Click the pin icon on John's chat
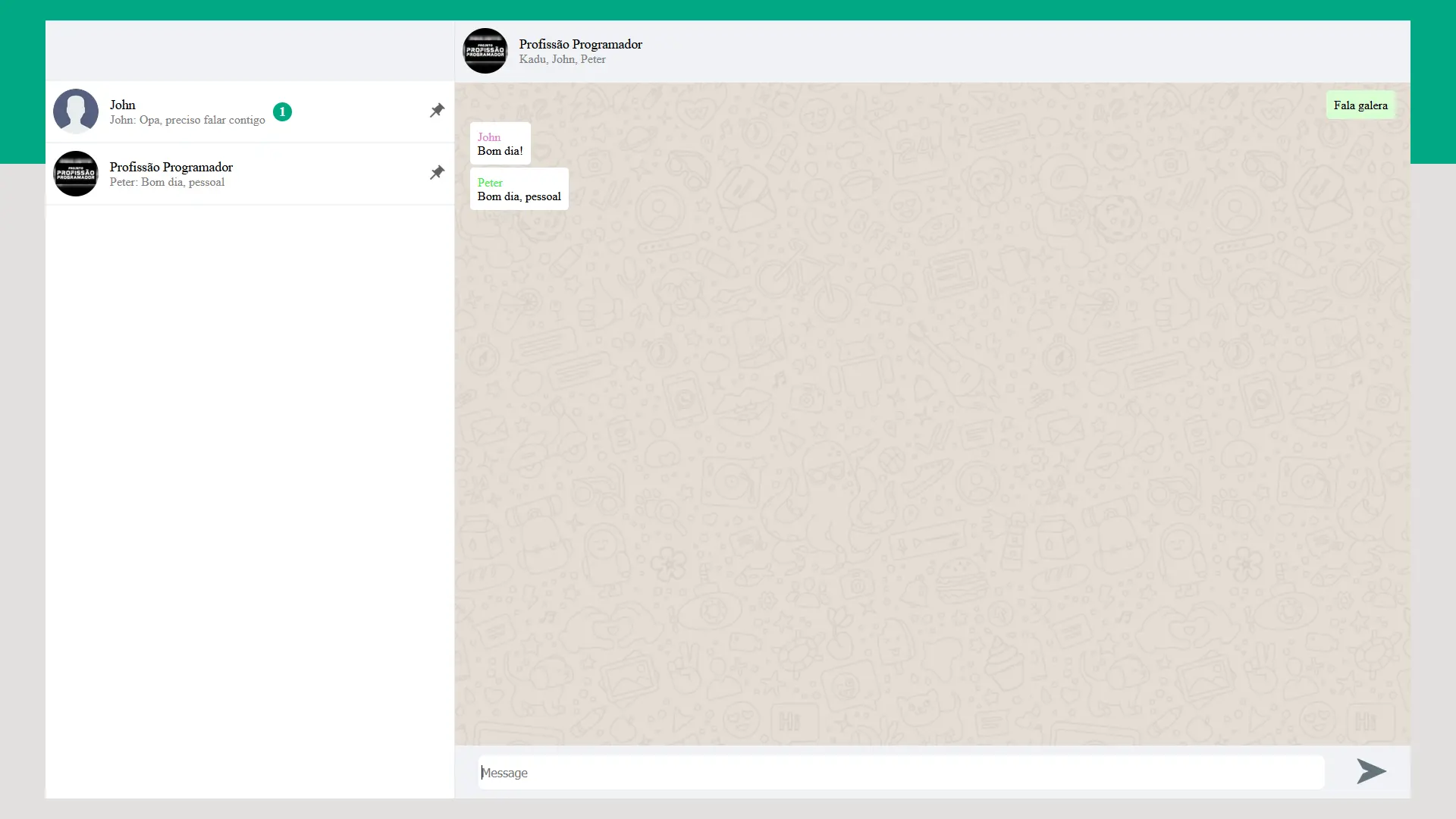This screenshot has height=819, width=1456. 437,111
